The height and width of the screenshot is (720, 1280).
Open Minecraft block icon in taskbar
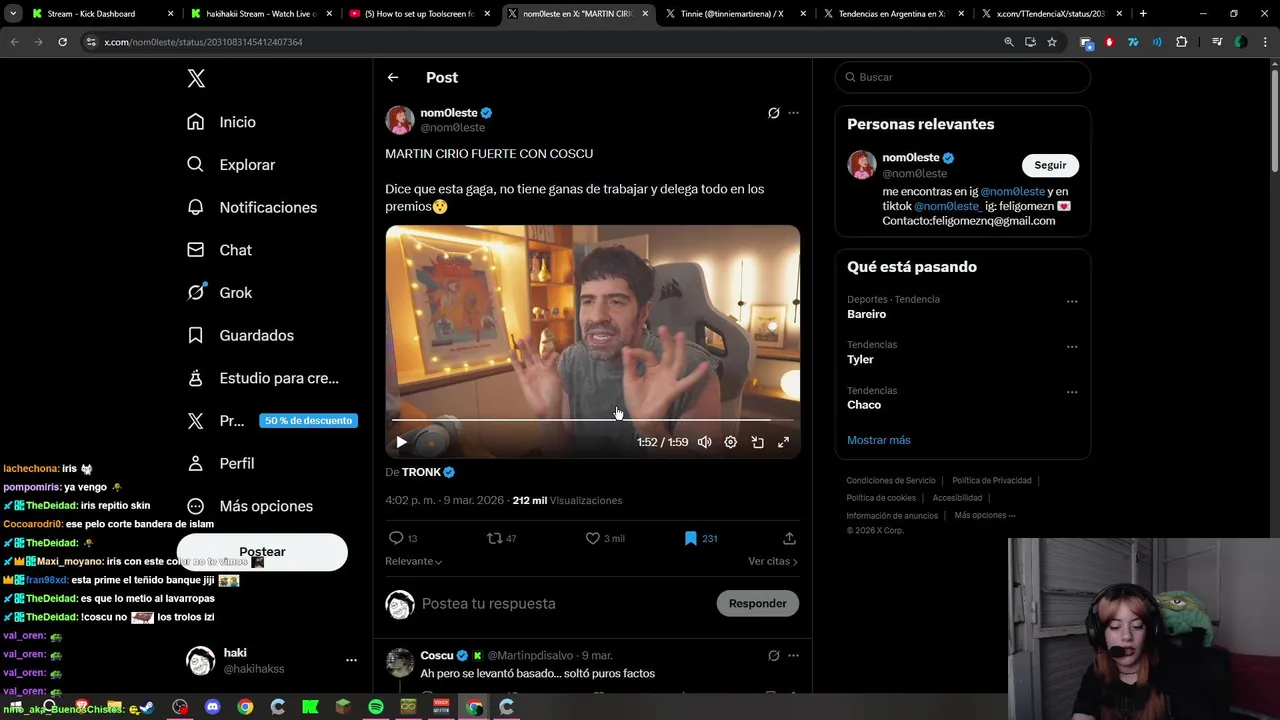(343, 707)
